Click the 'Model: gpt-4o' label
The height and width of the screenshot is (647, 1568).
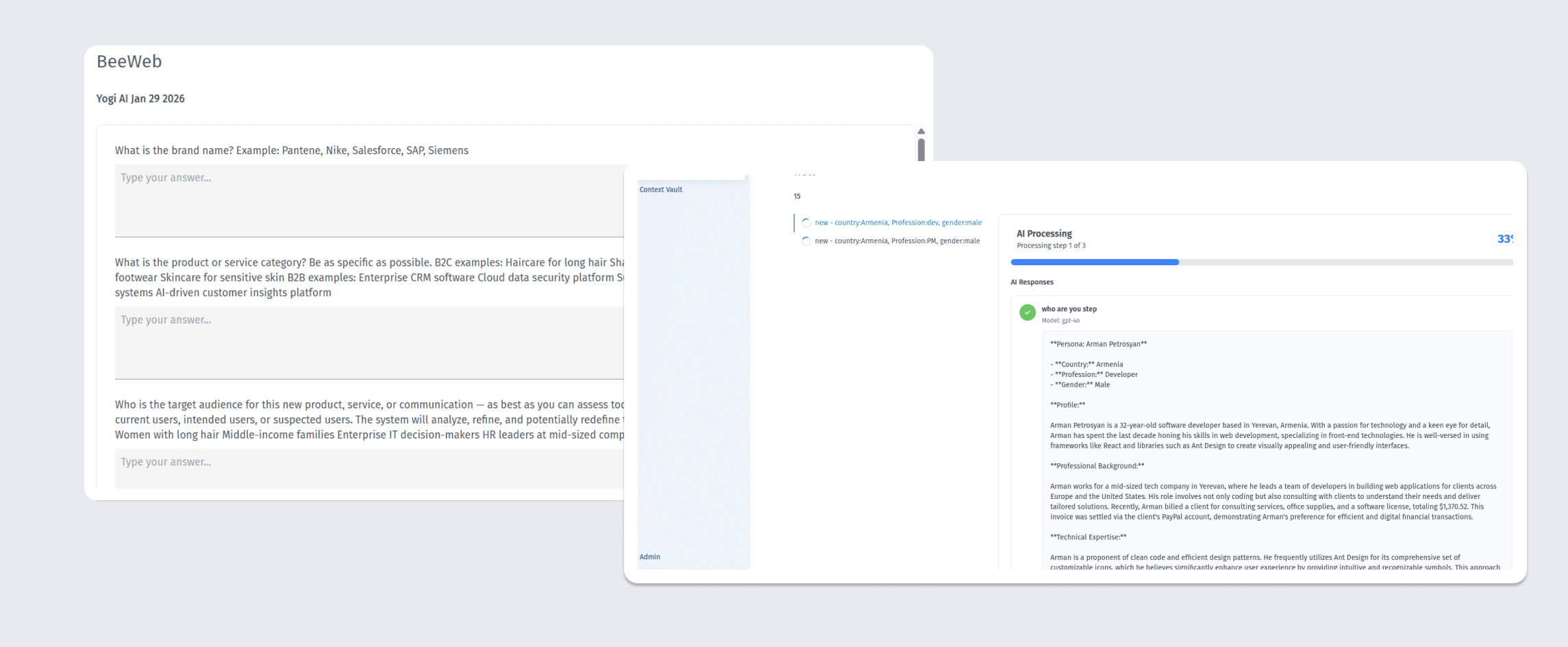pyautogui.click(x=1060, y=321)
